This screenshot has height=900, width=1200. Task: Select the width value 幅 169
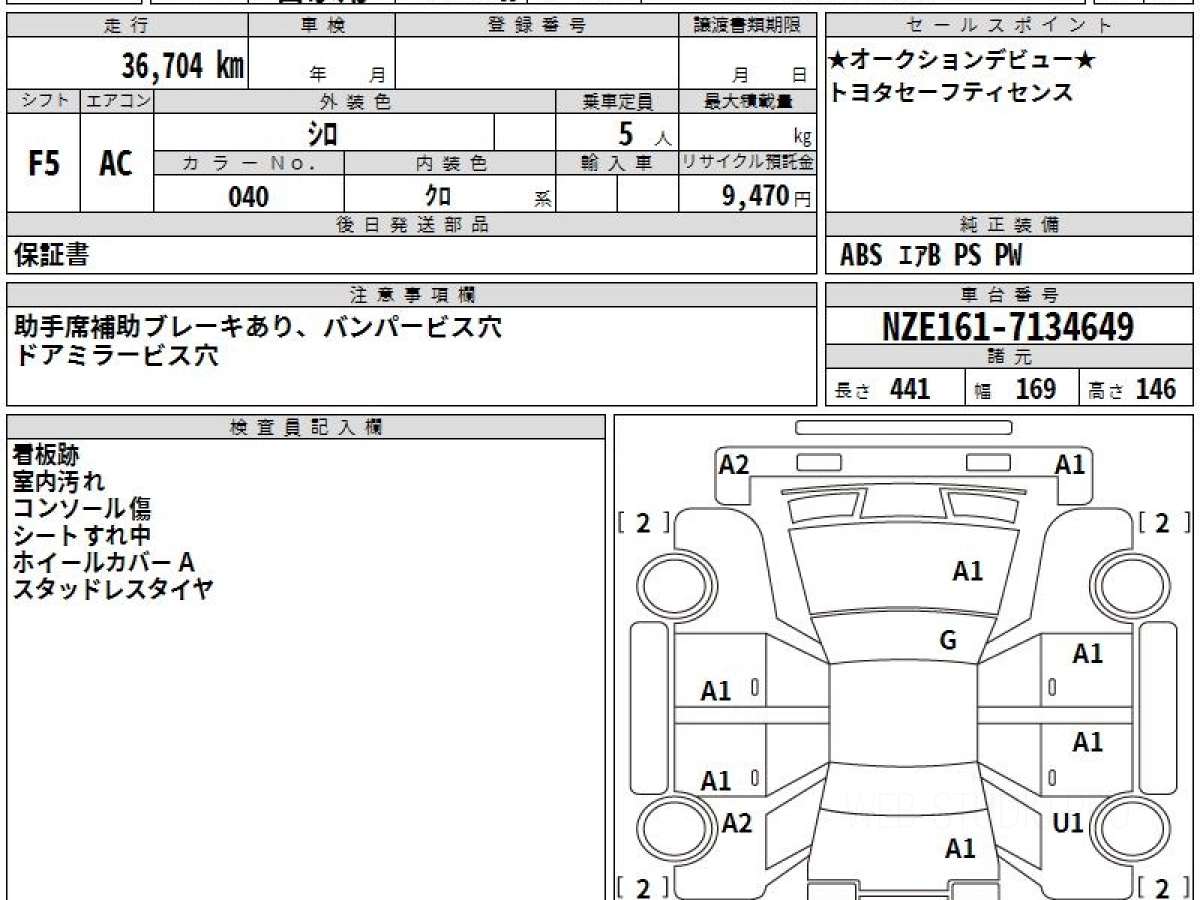[x=1015, y=389]
